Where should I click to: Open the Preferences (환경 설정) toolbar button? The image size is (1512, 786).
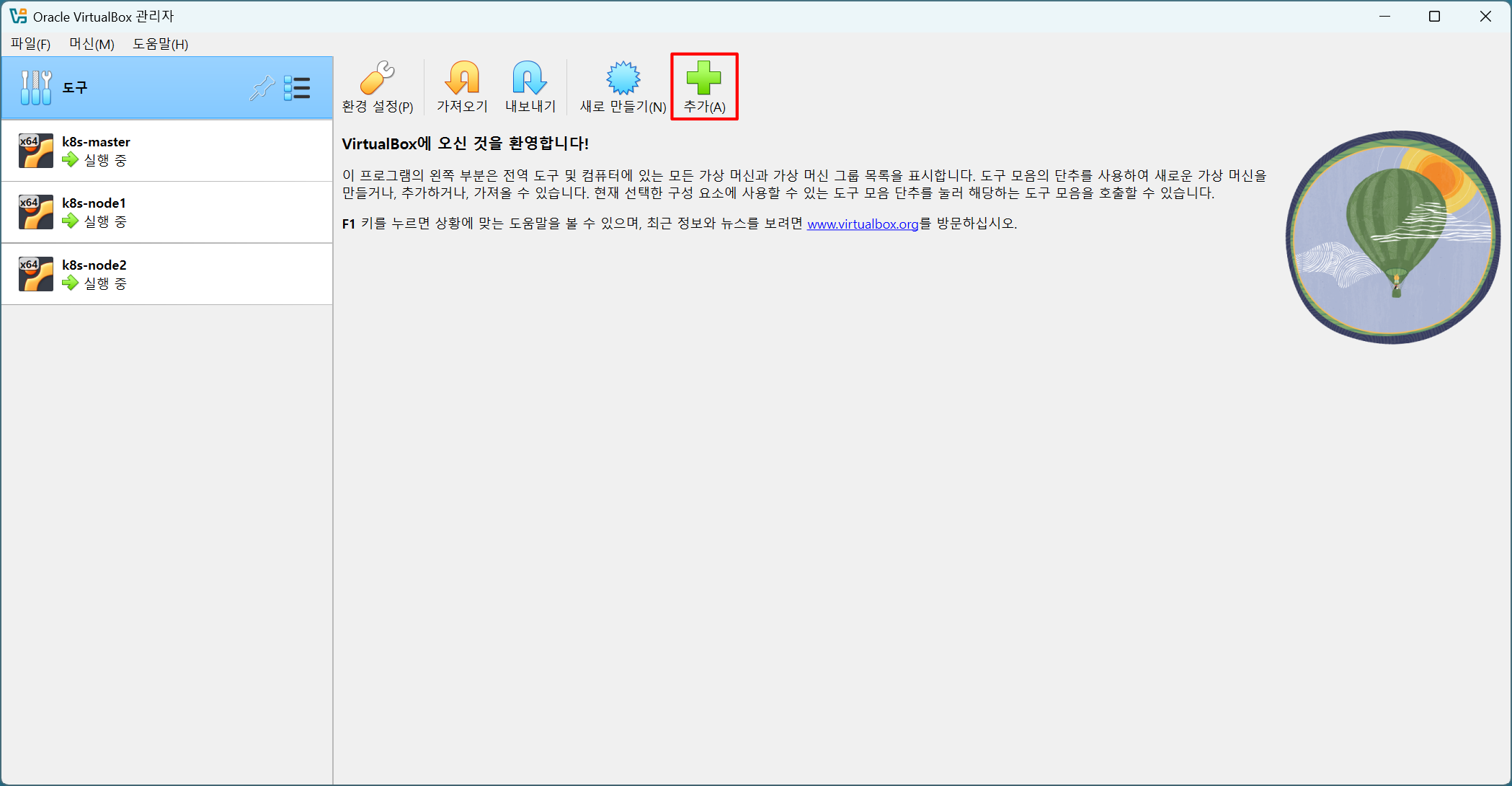pyautogui.click(x=377, y=87)
